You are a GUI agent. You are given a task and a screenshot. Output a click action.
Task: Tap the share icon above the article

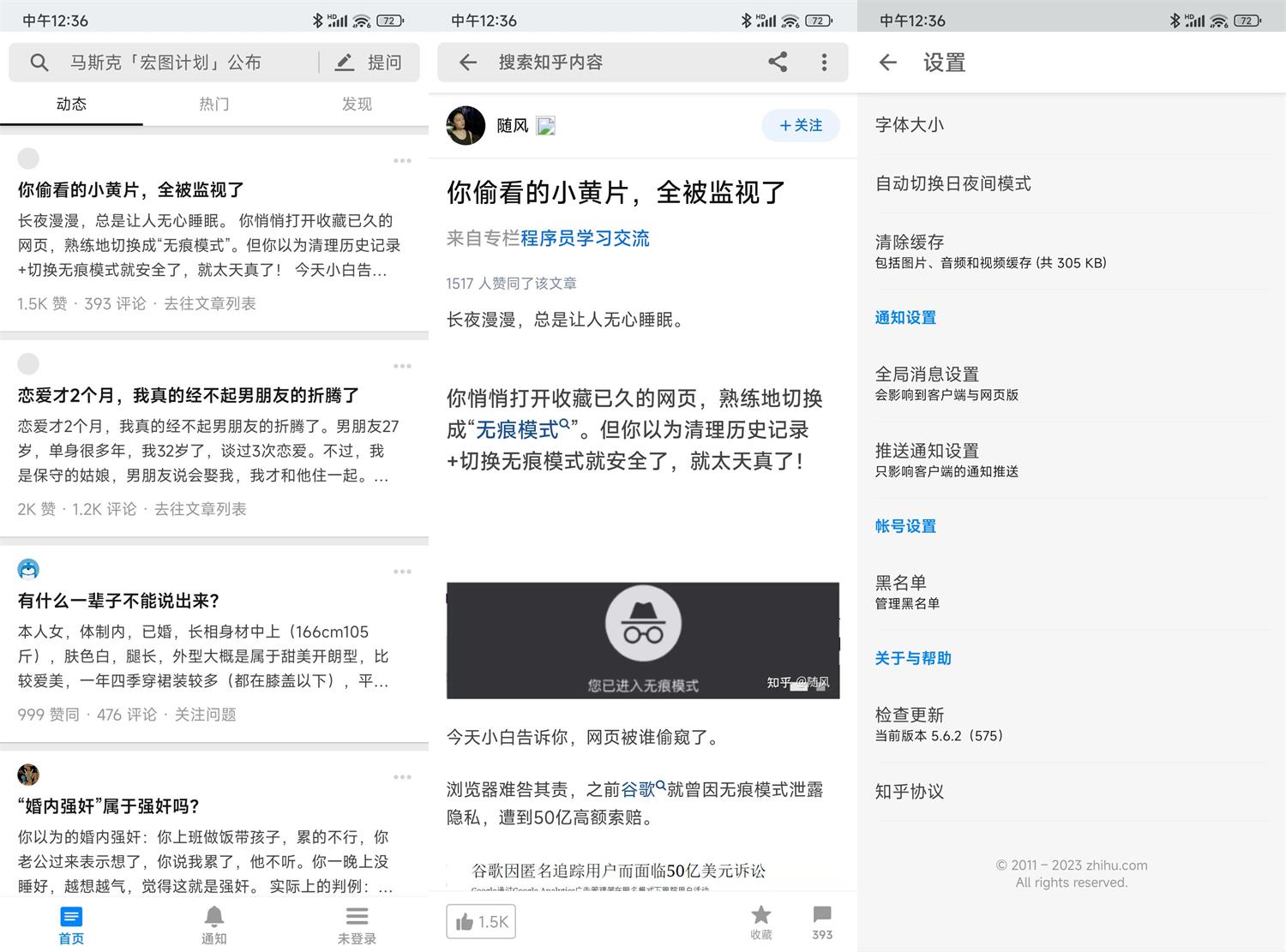[778, 62]
